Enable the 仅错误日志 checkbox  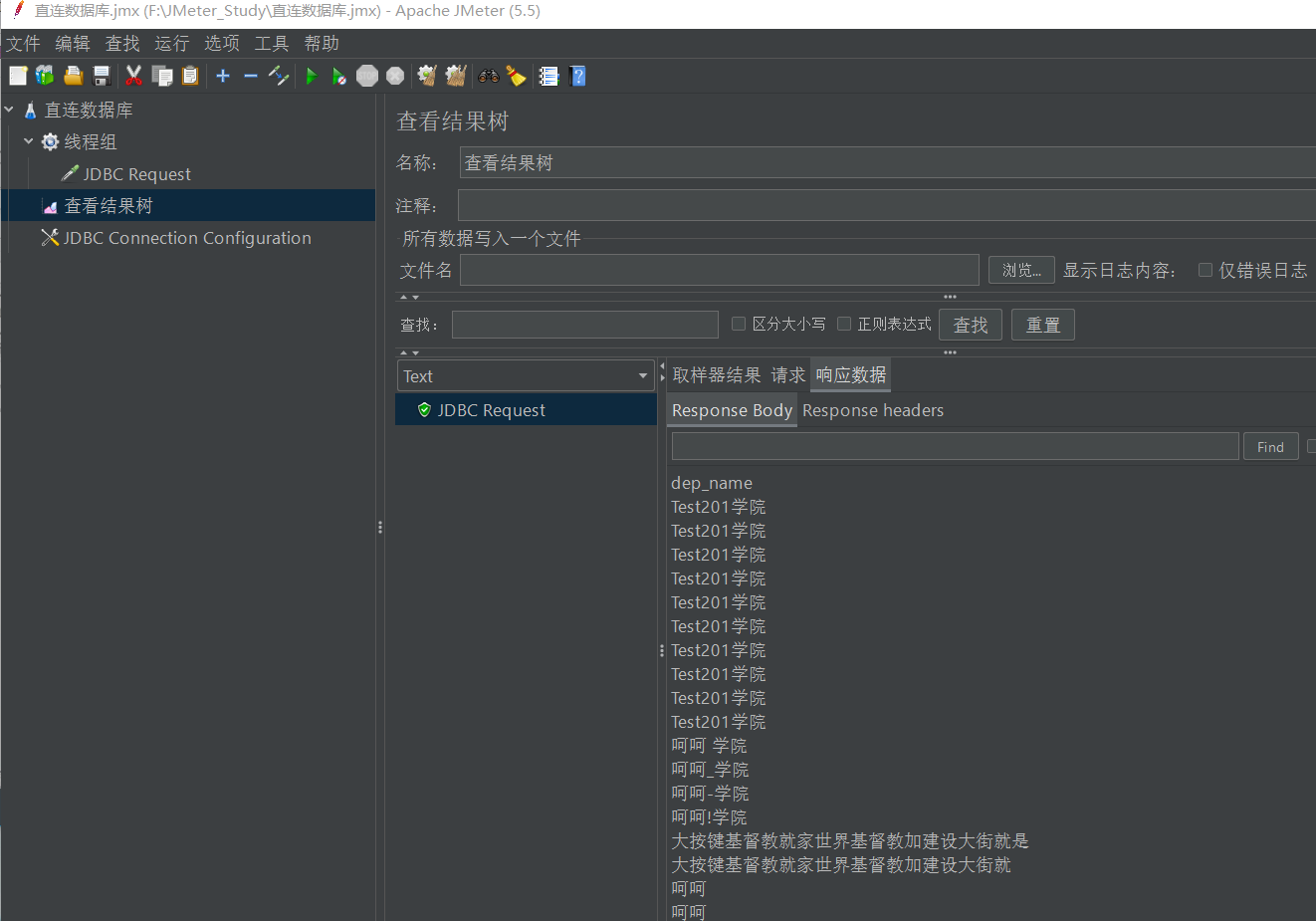pyautogui.click(x=1205, y=270)
